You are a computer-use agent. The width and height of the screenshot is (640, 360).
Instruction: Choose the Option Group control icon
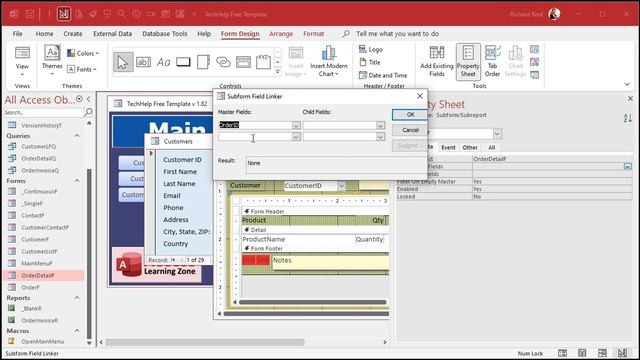263,62
